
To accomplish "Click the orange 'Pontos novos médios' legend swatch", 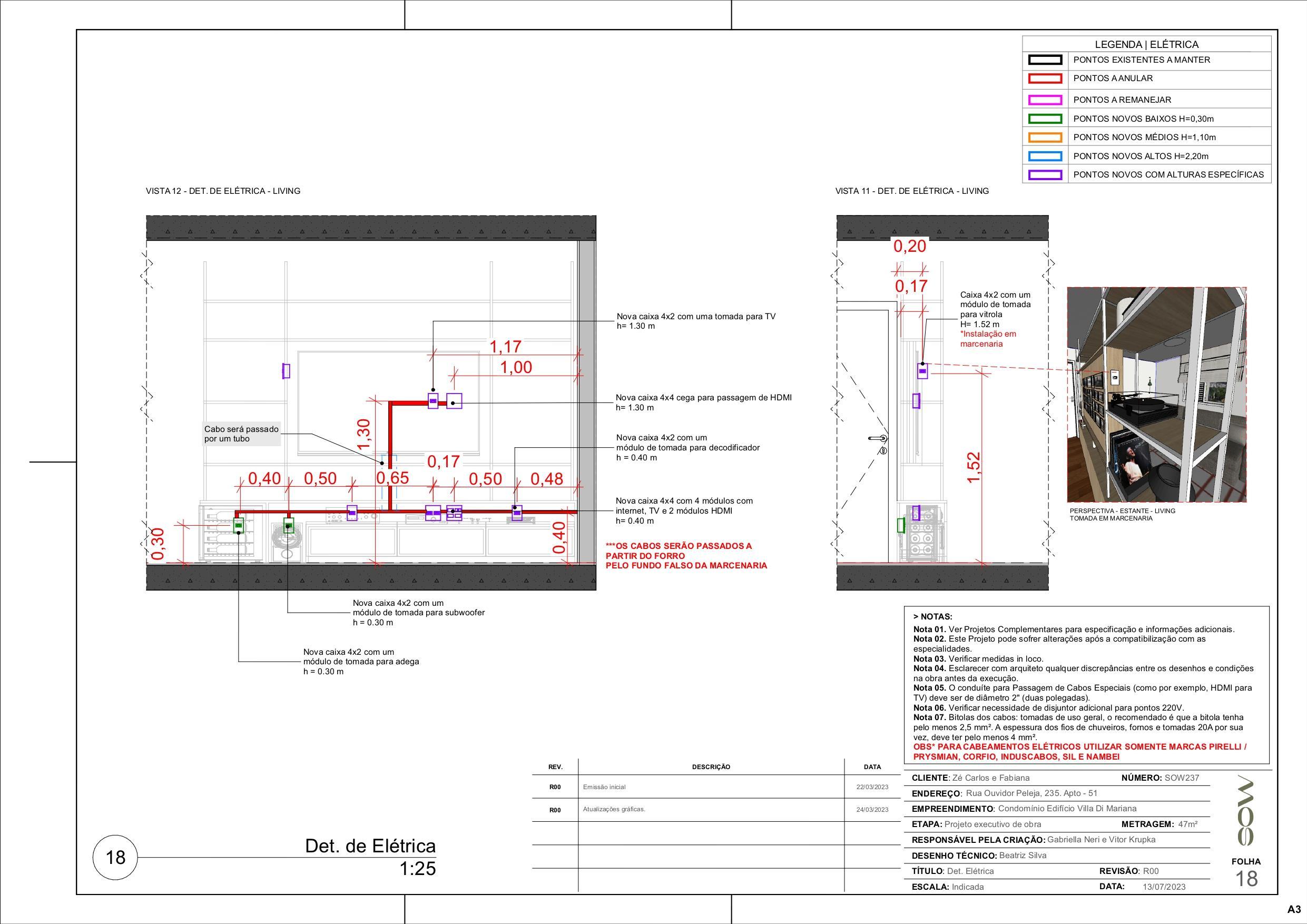I will click(x=1045, y=137).
